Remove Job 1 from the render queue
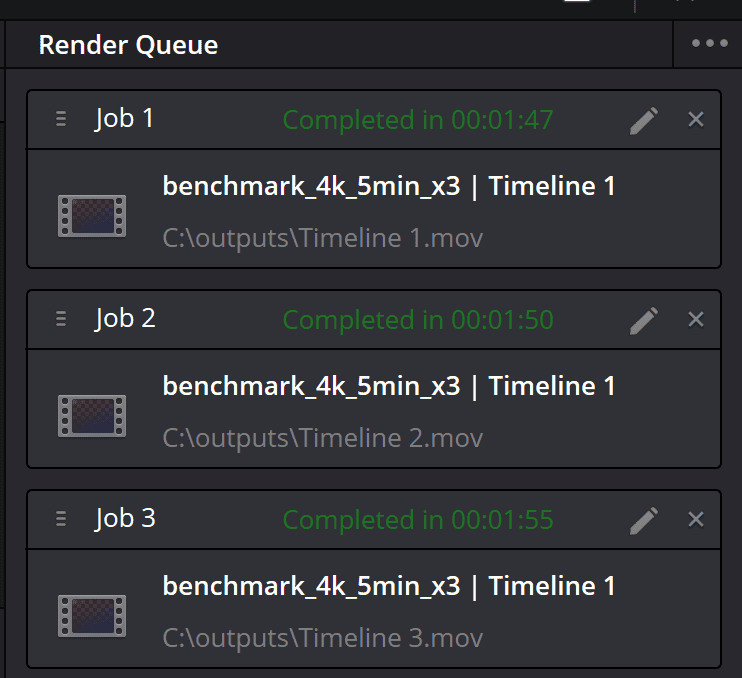 696,120
